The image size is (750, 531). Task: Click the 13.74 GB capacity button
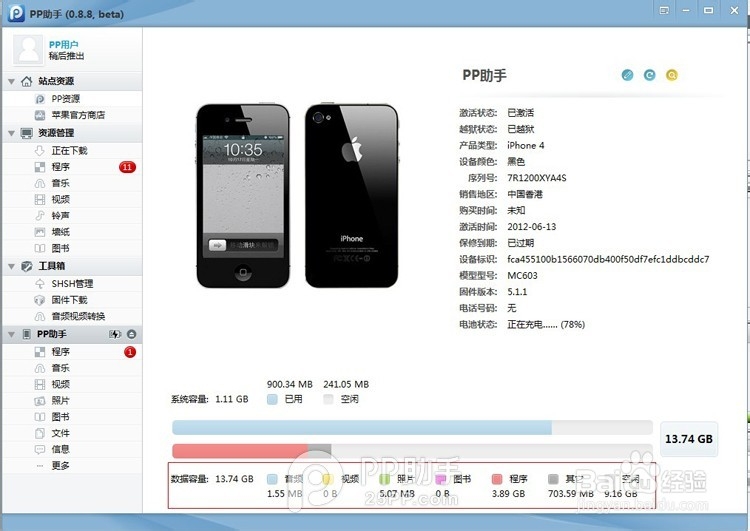pos(689,439)
